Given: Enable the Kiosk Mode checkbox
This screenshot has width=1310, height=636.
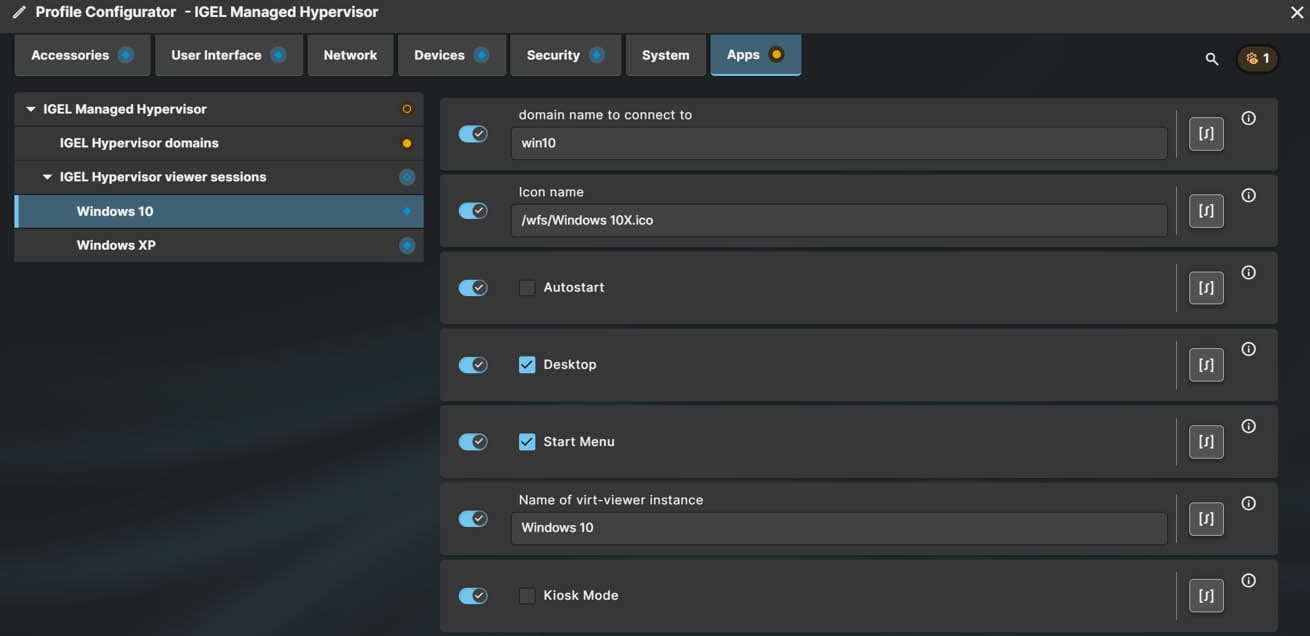Looking at the screenshot, I should coord(527,596).
